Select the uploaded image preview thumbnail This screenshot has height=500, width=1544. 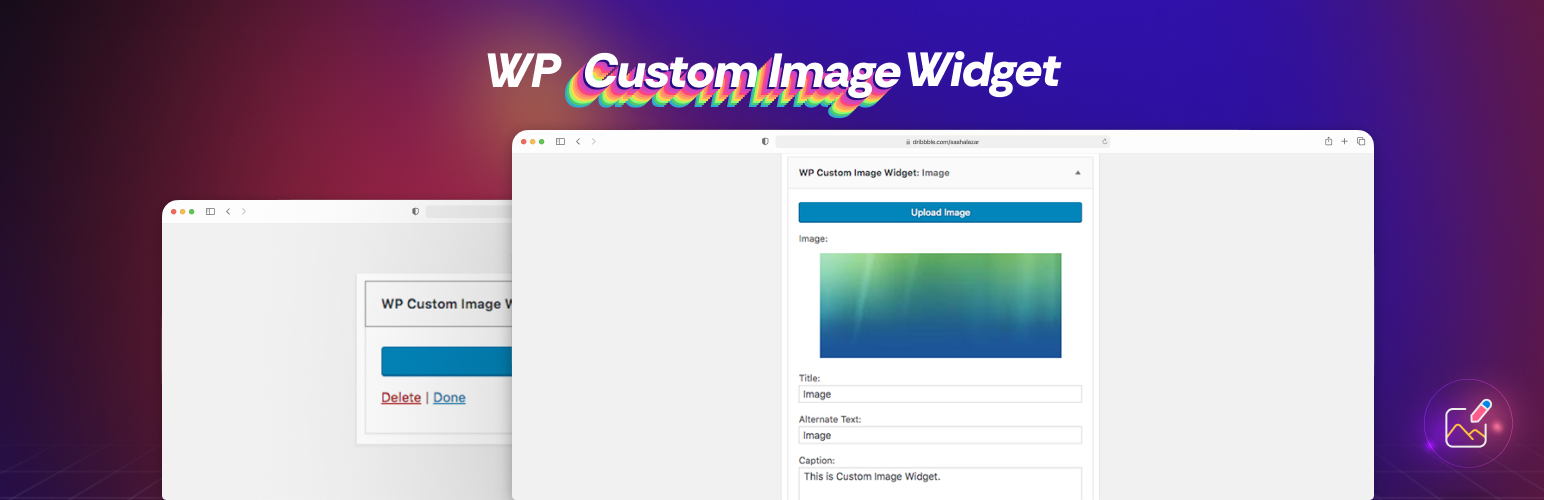940,305
